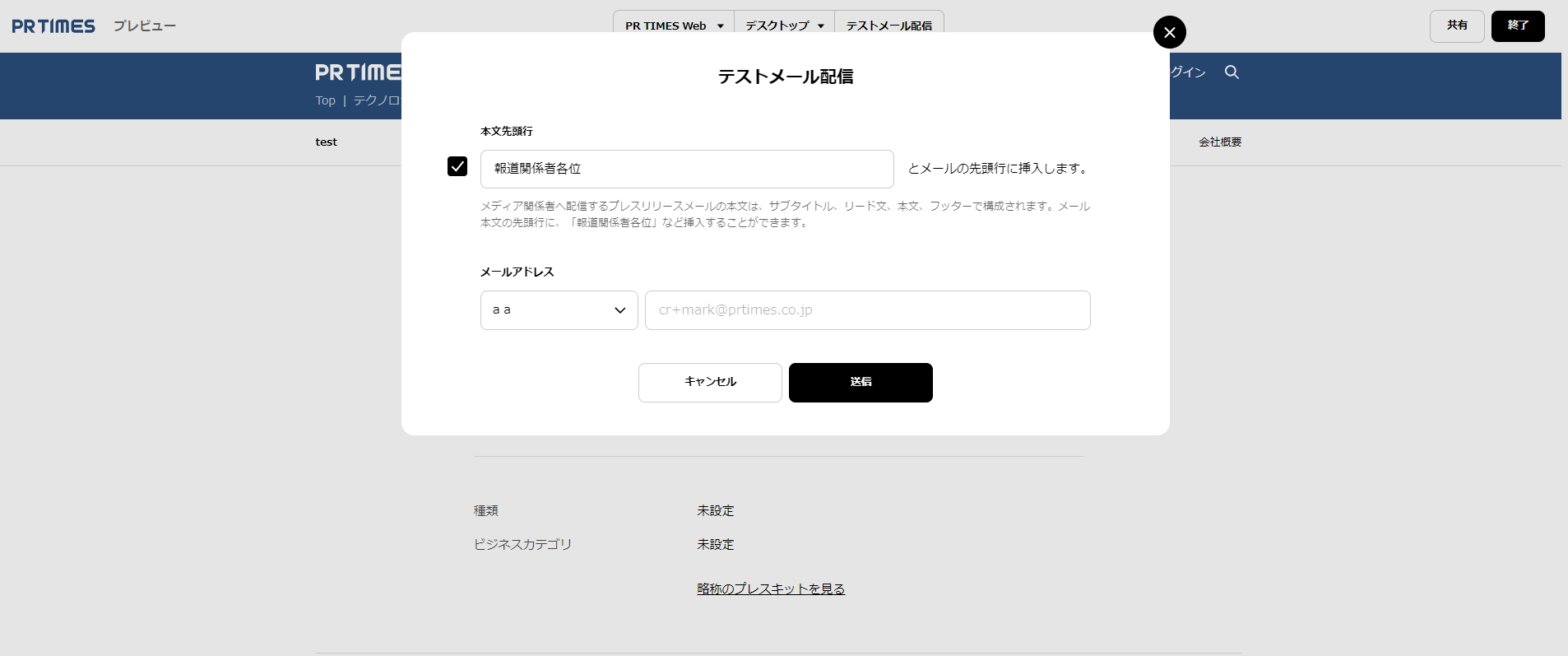Screen dimensions: 1568x656
Task: Click the キャンセル button
Action: 710,383
